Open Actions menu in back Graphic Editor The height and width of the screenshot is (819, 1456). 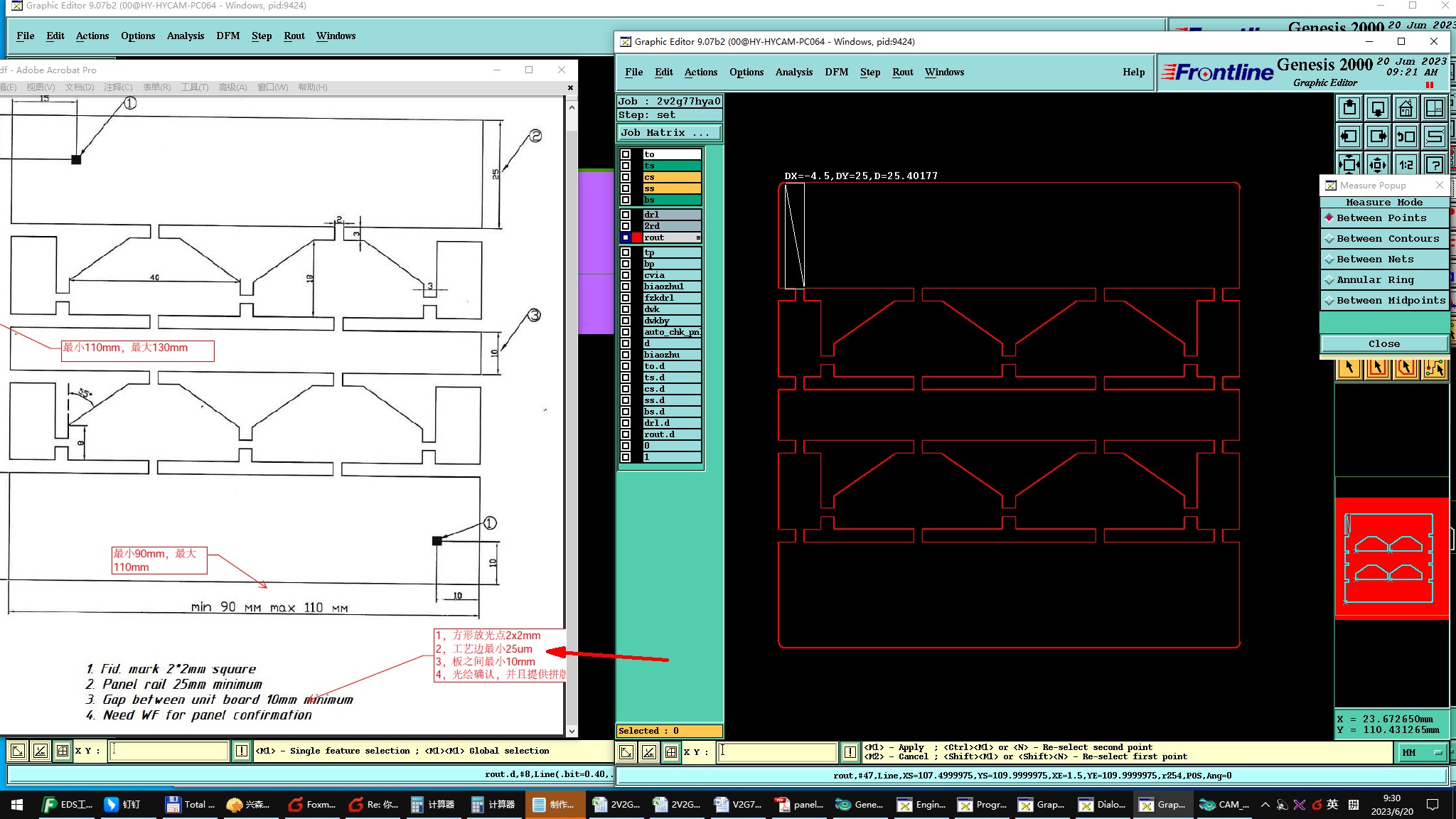click(x=92, y=36)
